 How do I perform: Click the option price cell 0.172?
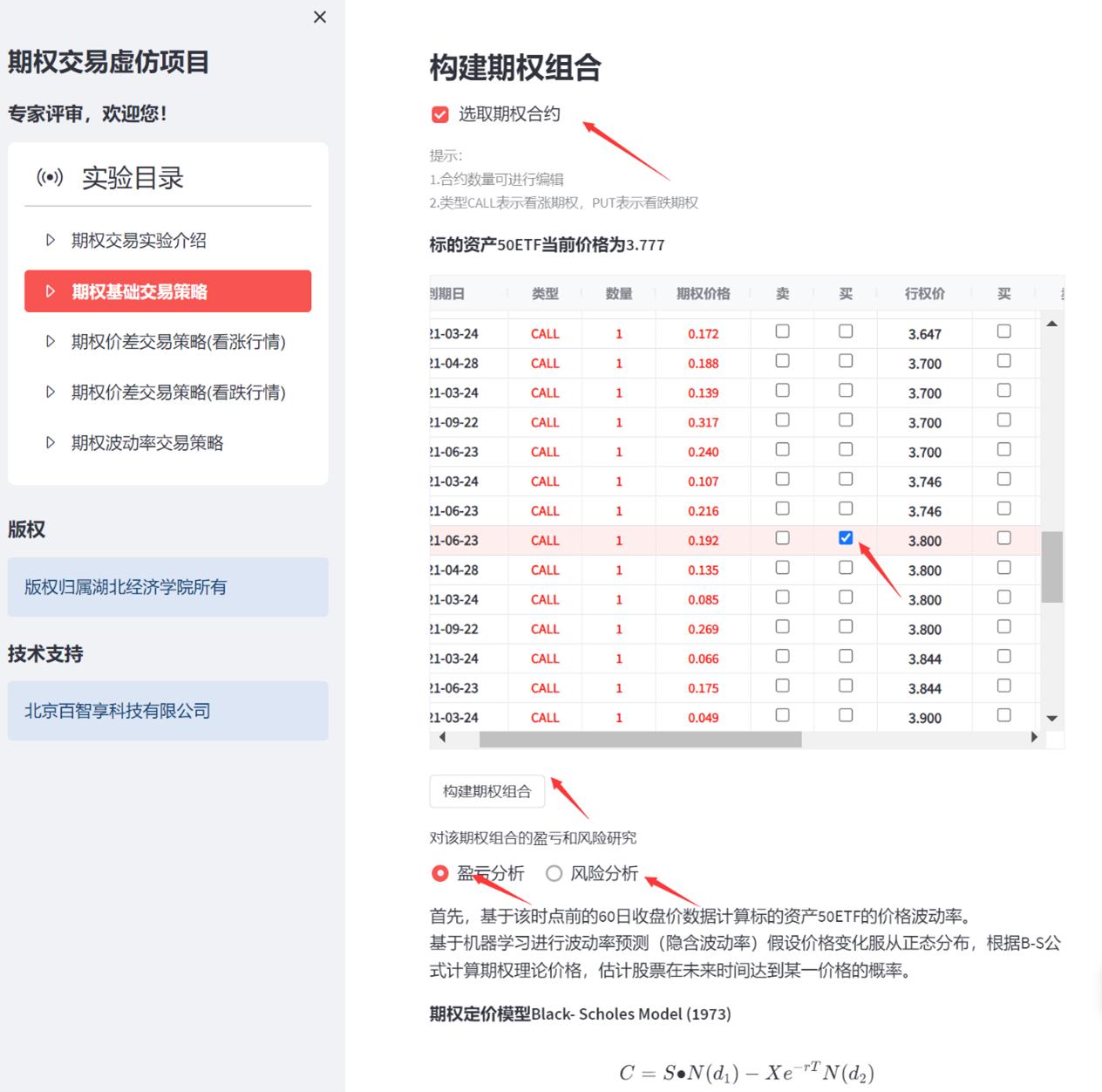704,334
